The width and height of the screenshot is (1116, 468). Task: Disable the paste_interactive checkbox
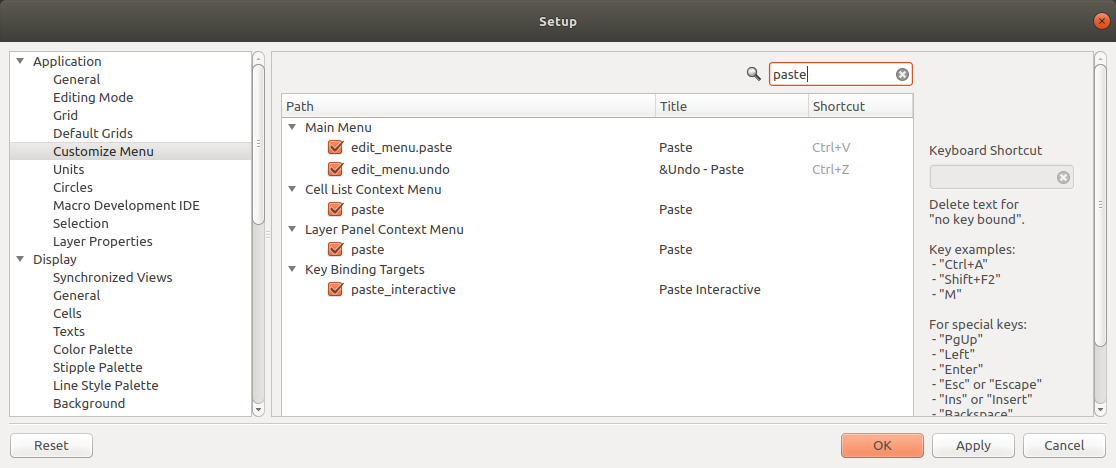[x=336, y=289]
